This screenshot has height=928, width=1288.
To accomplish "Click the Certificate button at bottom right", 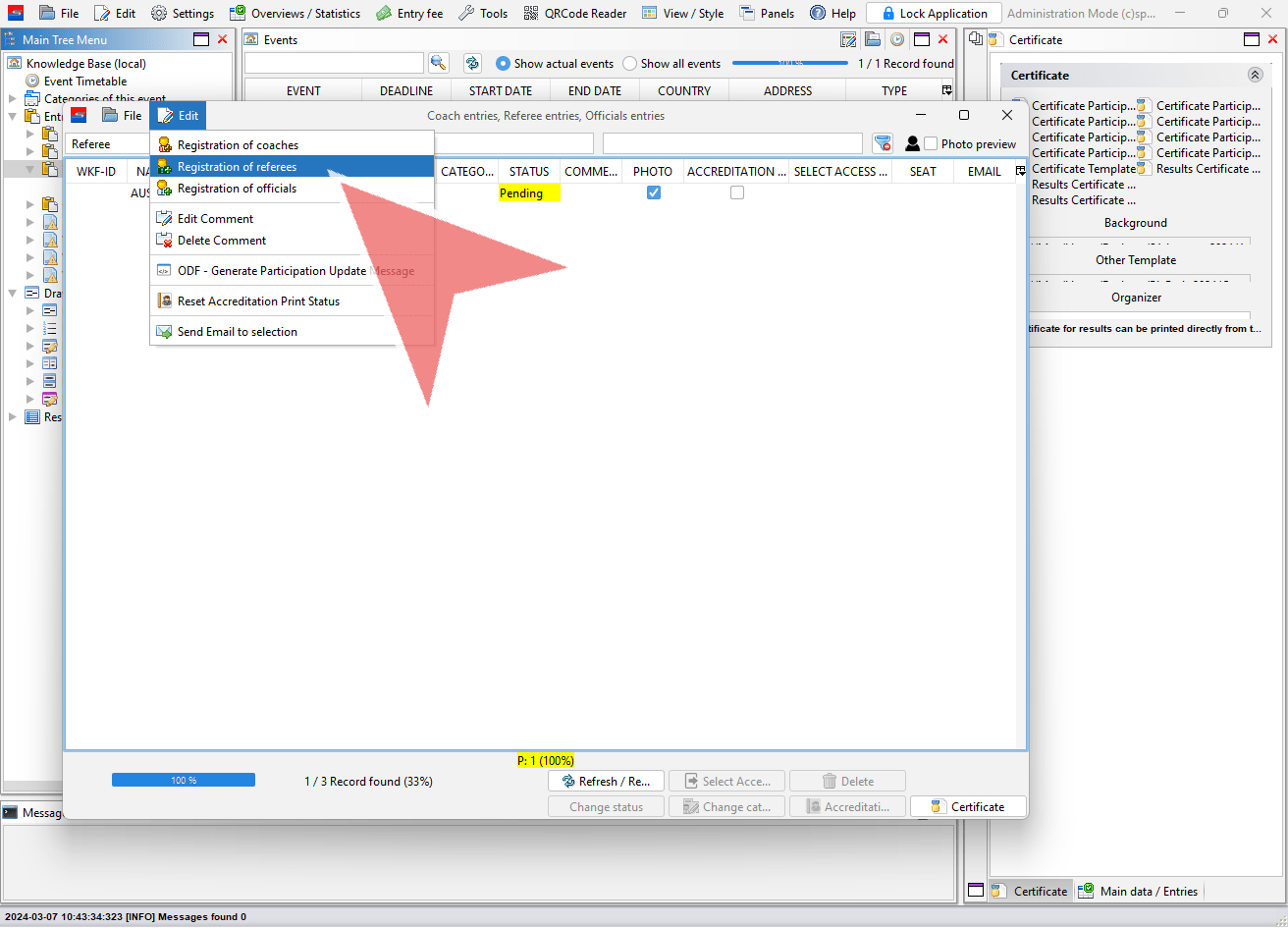I will 968,806.
